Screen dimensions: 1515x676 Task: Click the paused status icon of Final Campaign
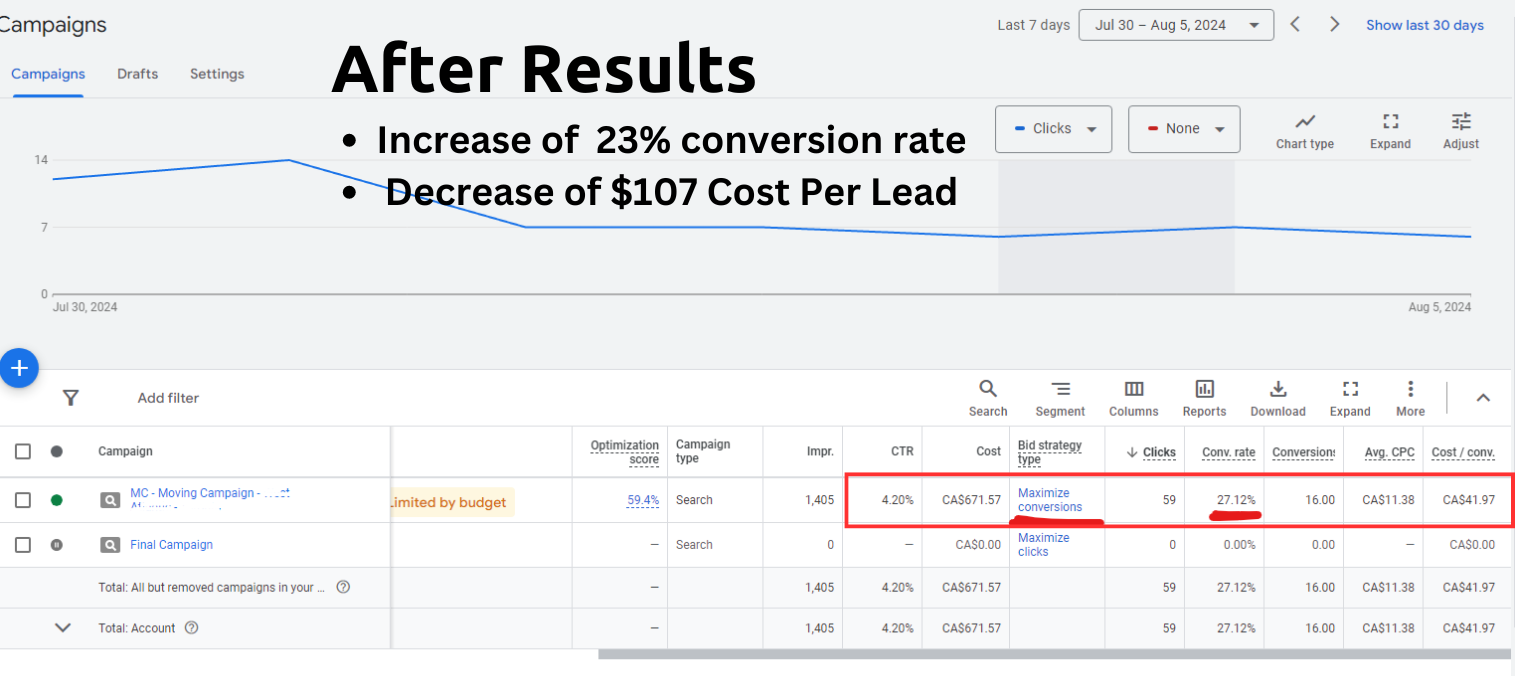(x=56, y=545)
